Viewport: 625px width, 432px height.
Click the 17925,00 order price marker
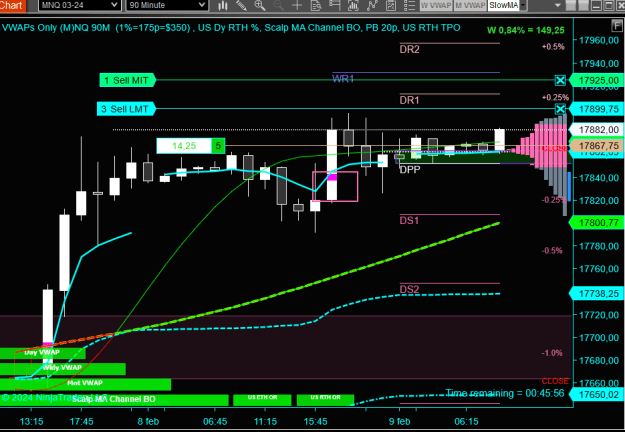pyautogui.click(x=597, y=80)
